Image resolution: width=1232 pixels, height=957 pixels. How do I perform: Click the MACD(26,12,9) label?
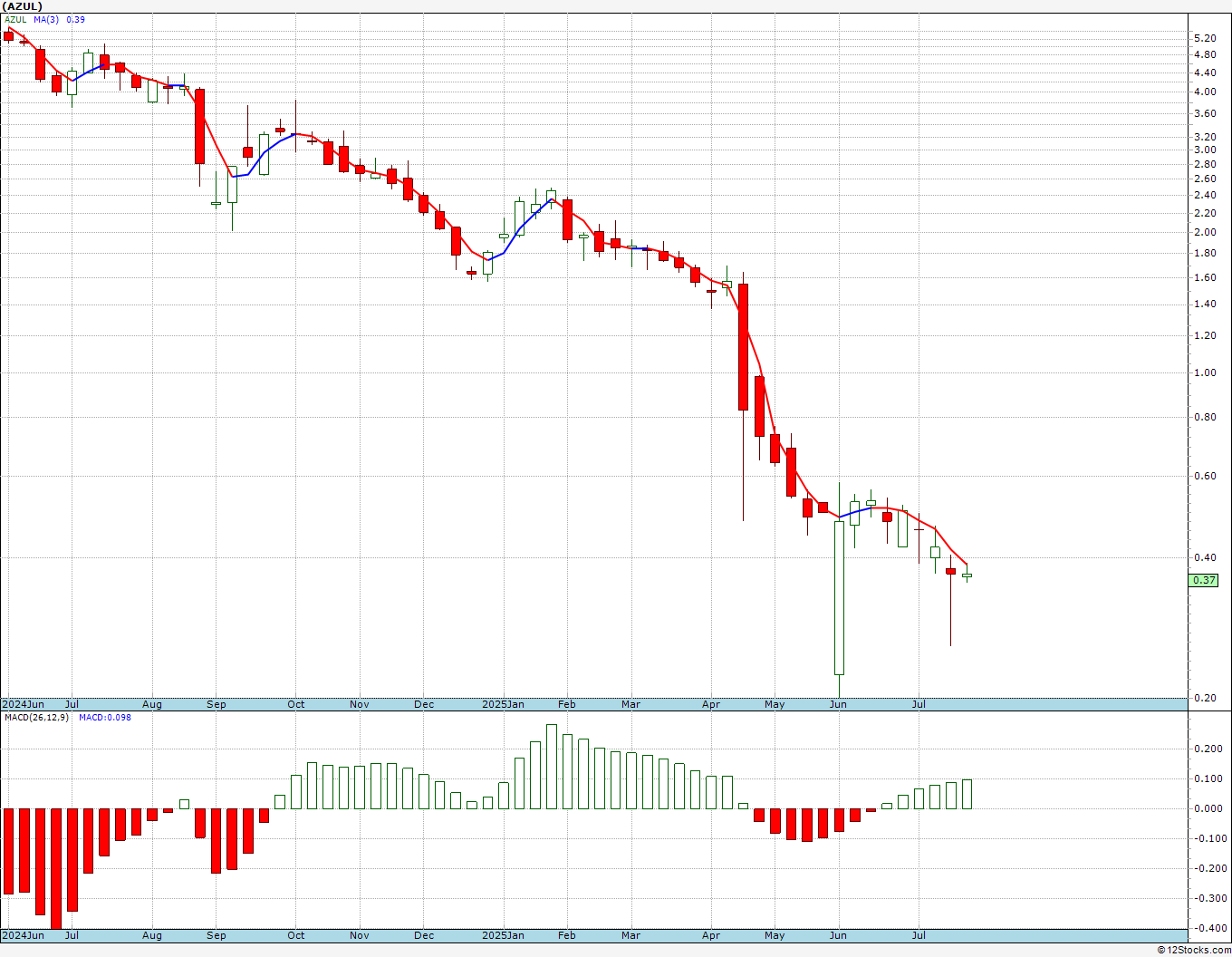[x=36, y=717]
